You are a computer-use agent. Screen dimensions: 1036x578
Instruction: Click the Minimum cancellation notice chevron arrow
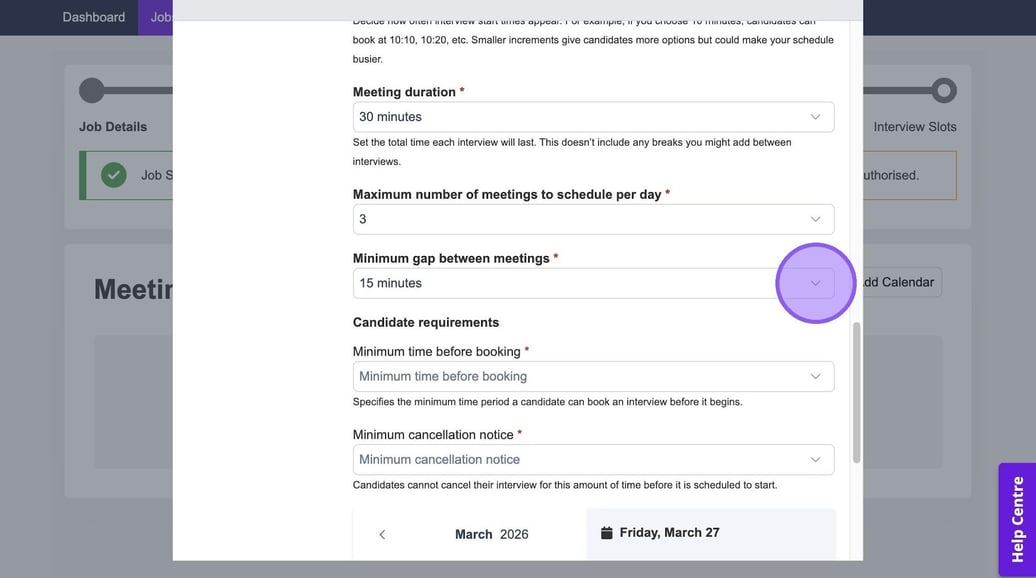(x=815, y=460)
